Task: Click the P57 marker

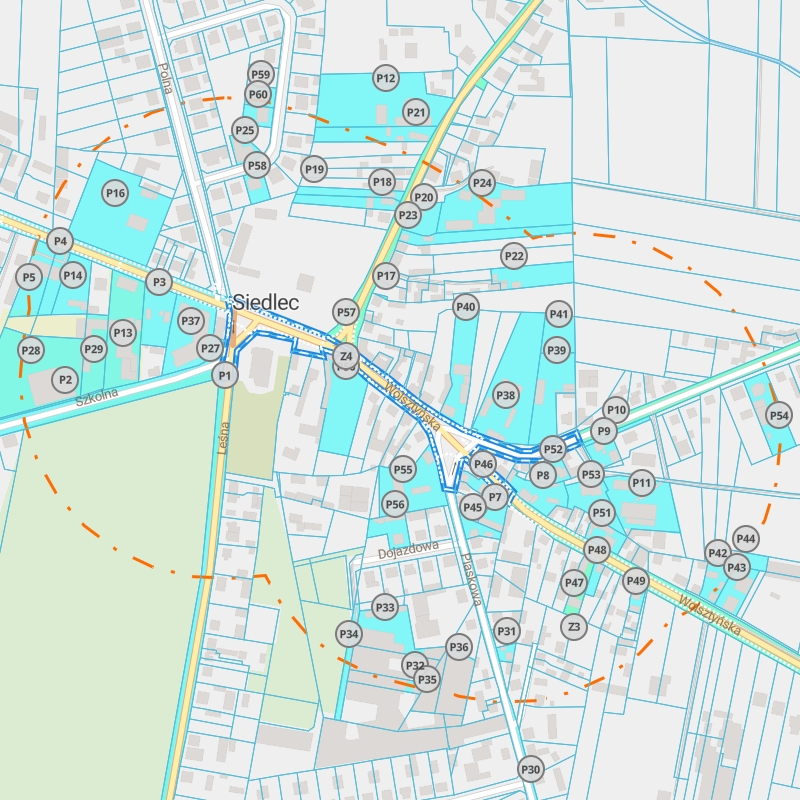Action: [345, 312]
